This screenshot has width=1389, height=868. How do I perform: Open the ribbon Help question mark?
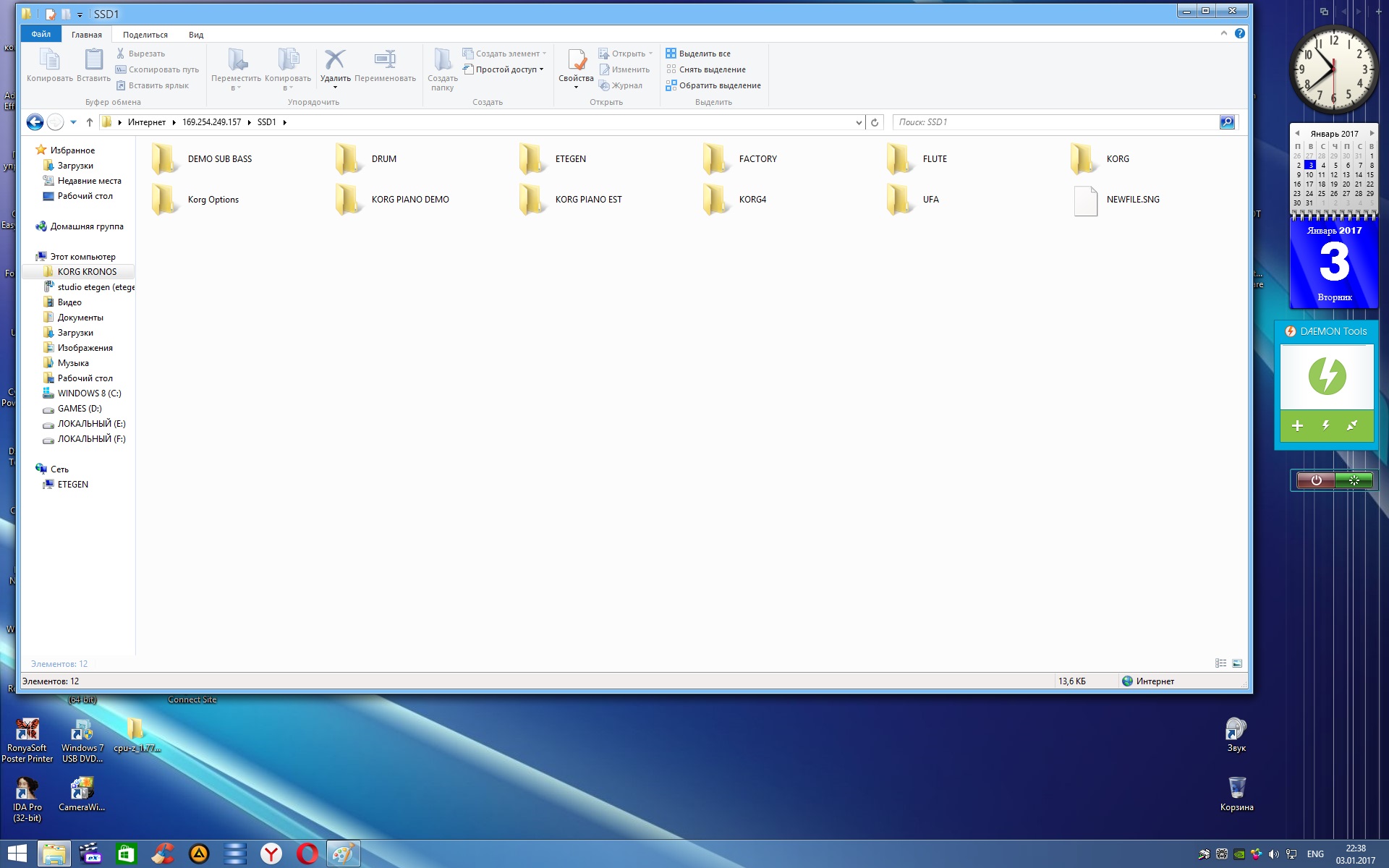(1239, 33)
